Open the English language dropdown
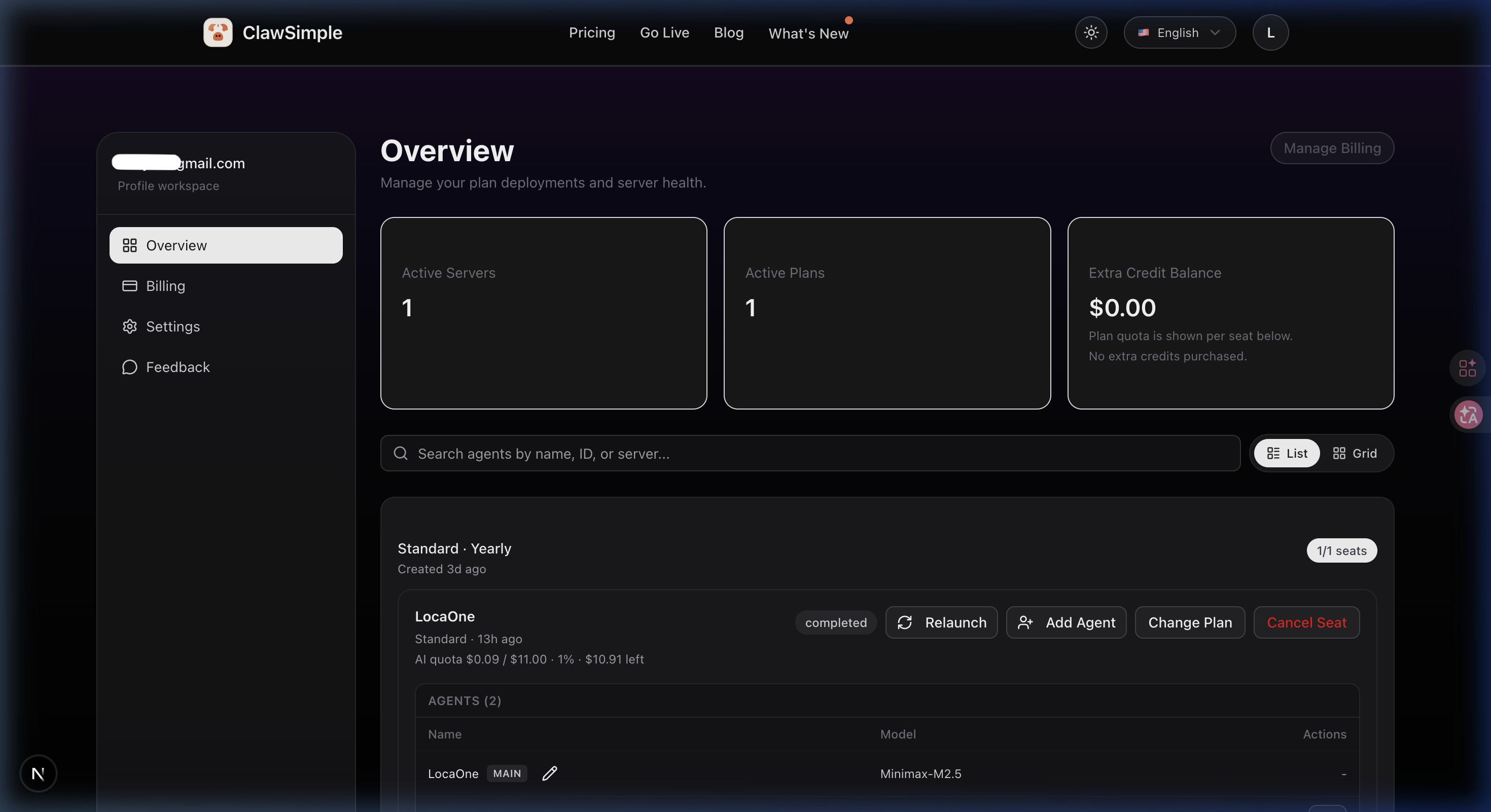Image resolution: width=1491 pixels, height=812 pixels. coord(1179,32)
